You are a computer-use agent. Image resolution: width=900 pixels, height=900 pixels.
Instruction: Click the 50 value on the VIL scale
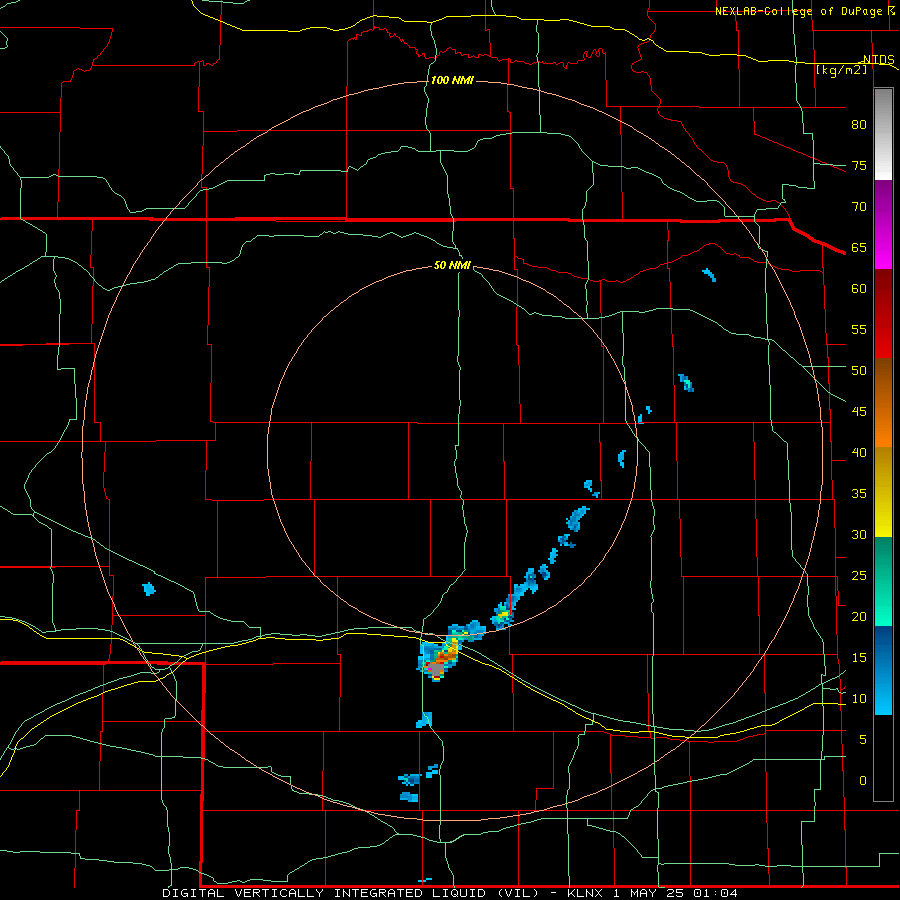tap(859, 371)
